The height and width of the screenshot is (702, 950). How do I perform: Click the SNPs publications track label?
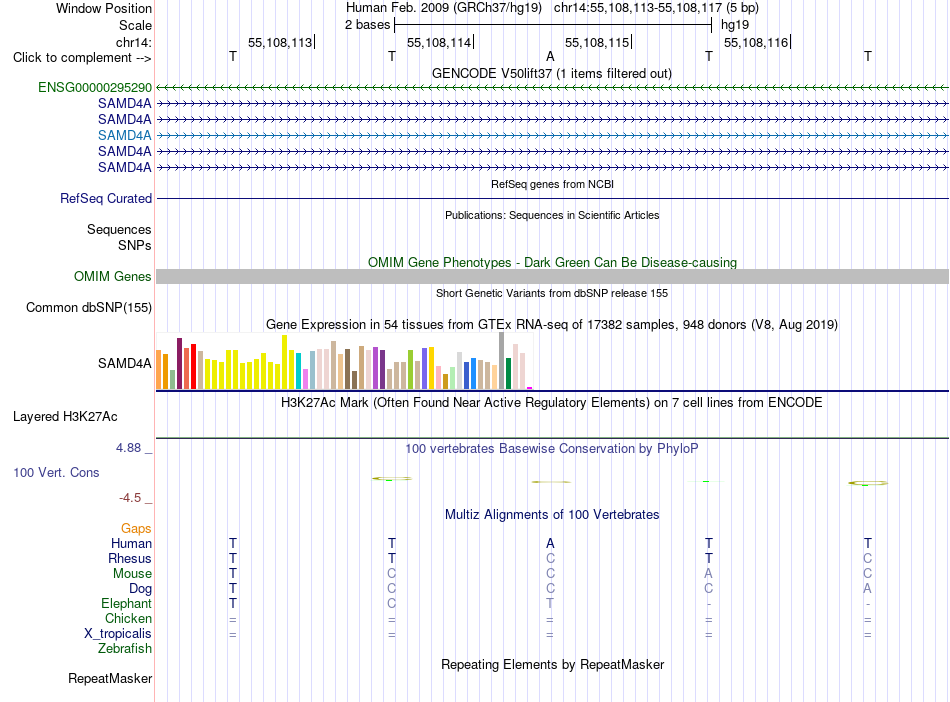[x=135, y=245]
